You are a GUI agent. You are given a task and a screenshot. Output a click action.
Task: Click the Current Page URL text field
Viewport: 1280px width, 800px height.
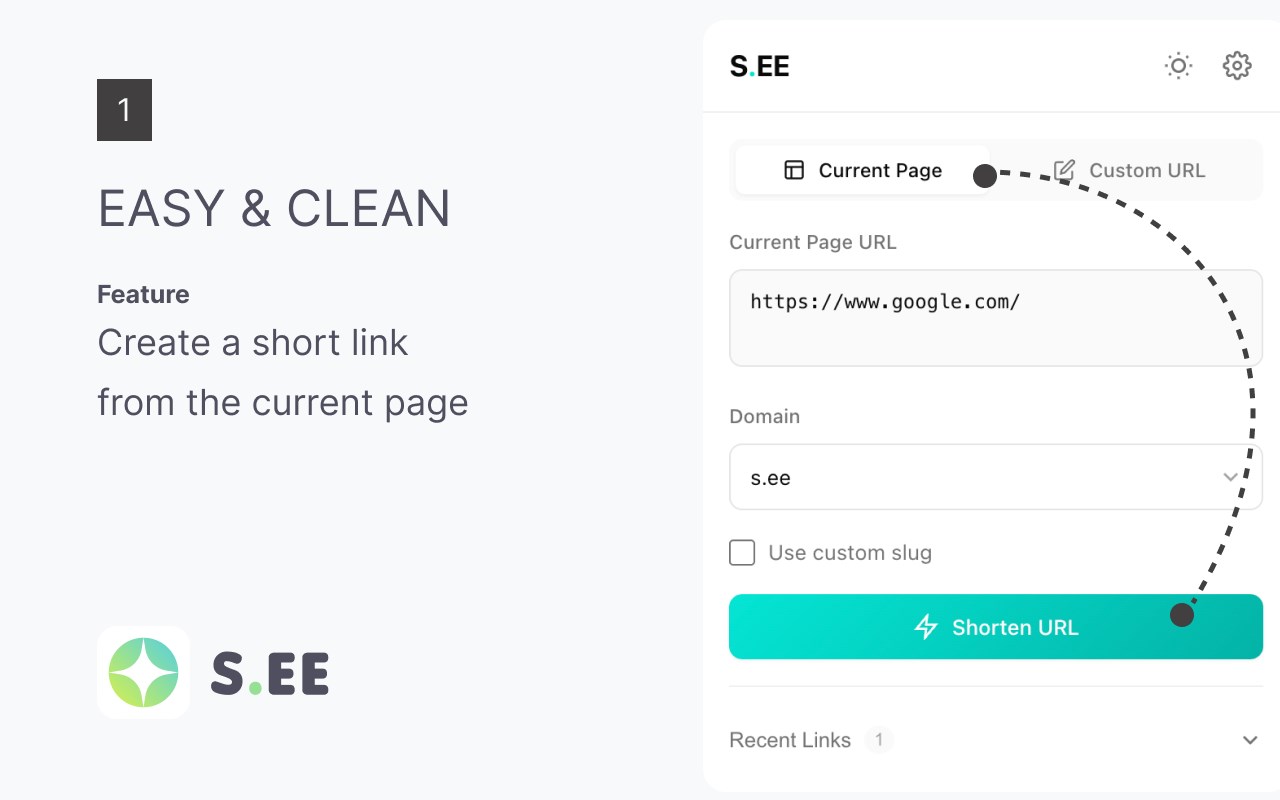pos(995,318)
